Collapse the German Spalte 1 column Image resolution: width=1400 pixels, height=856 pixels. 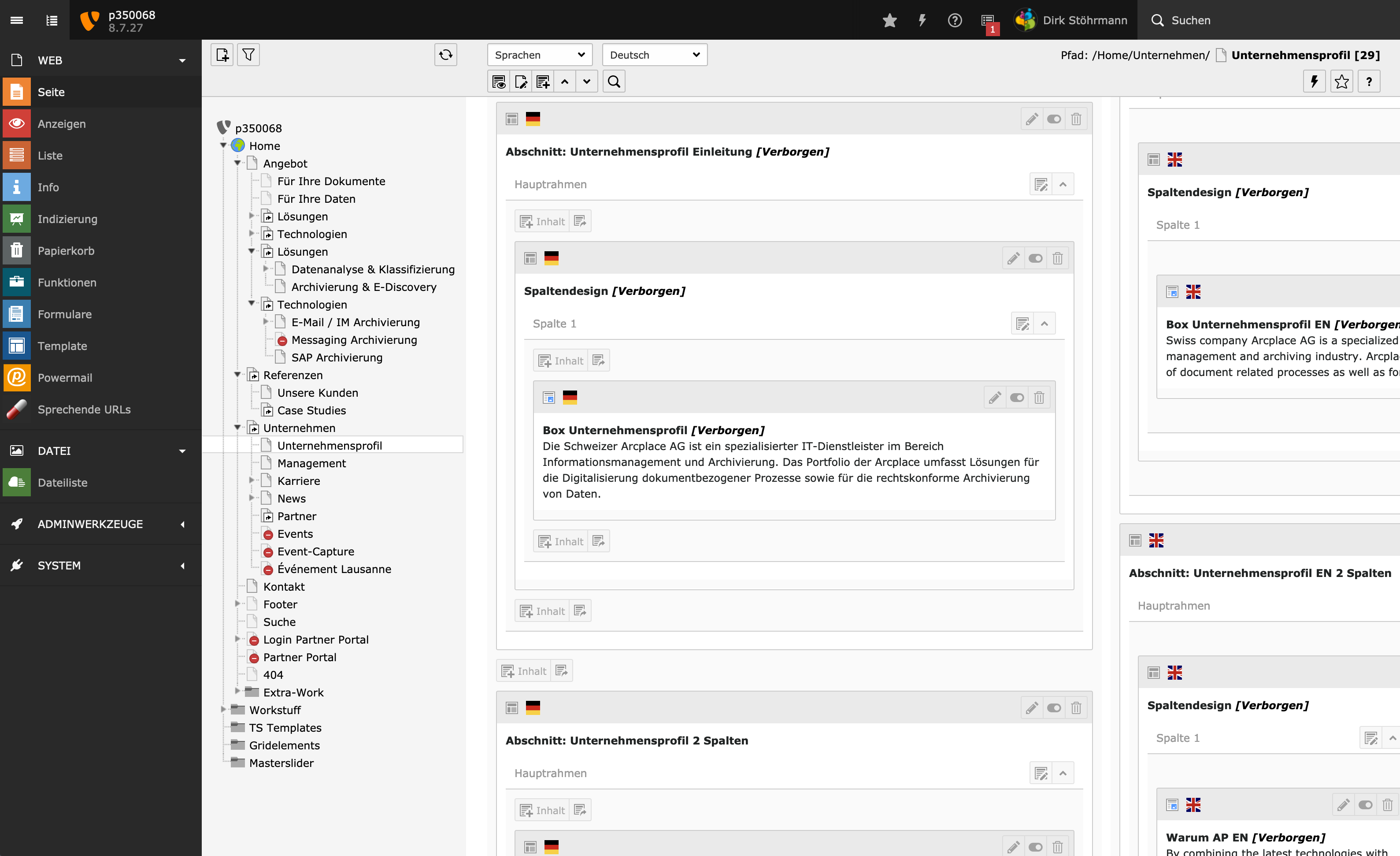[x=1044, y=324]
